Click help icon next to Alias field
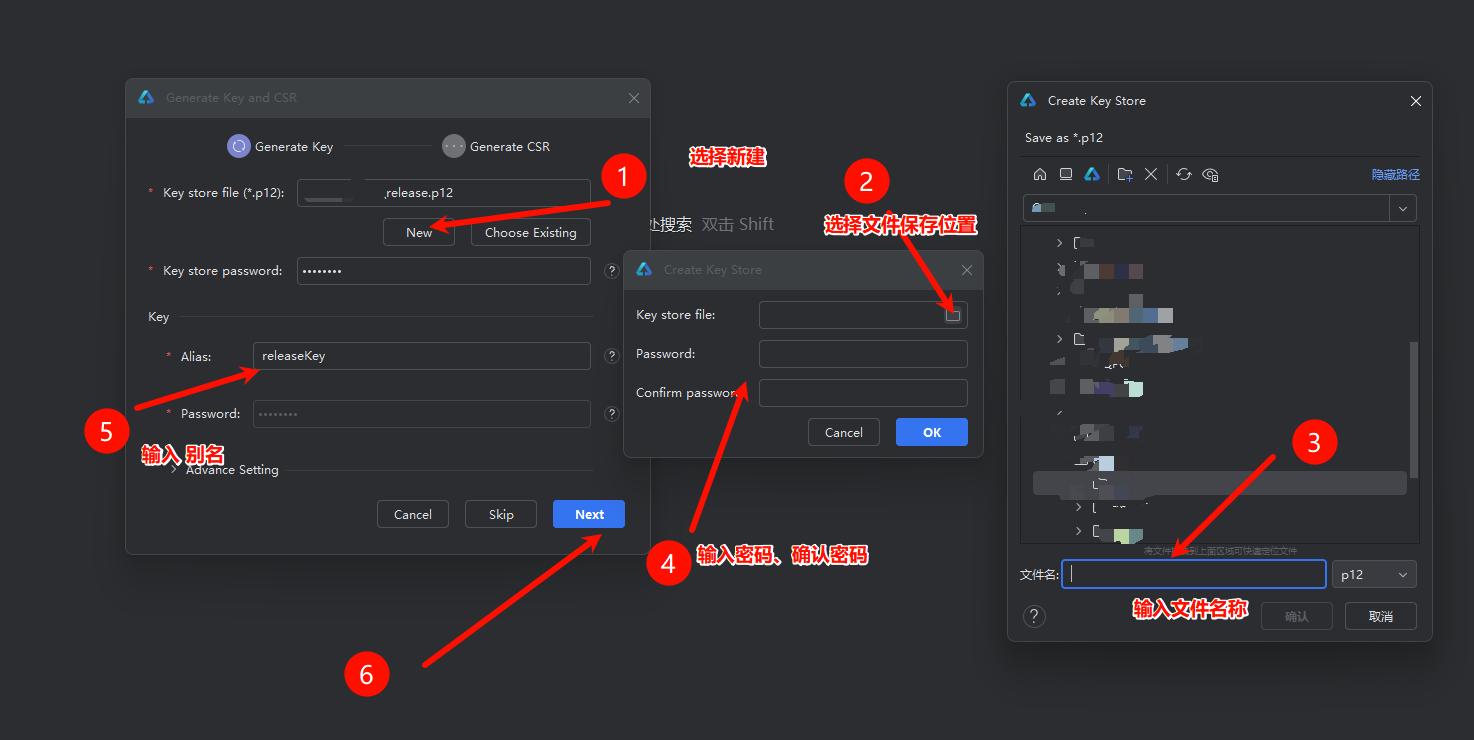 pyautogui.click(x=612, y=356)
